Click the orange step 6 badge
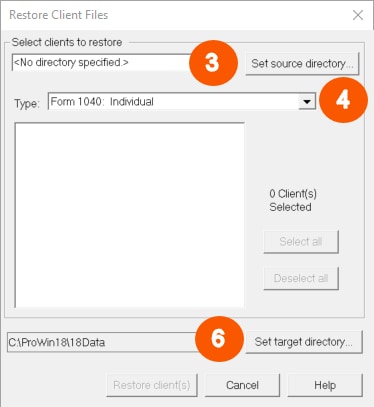Screen dimensions: 374x407 [x=219, y=339]
